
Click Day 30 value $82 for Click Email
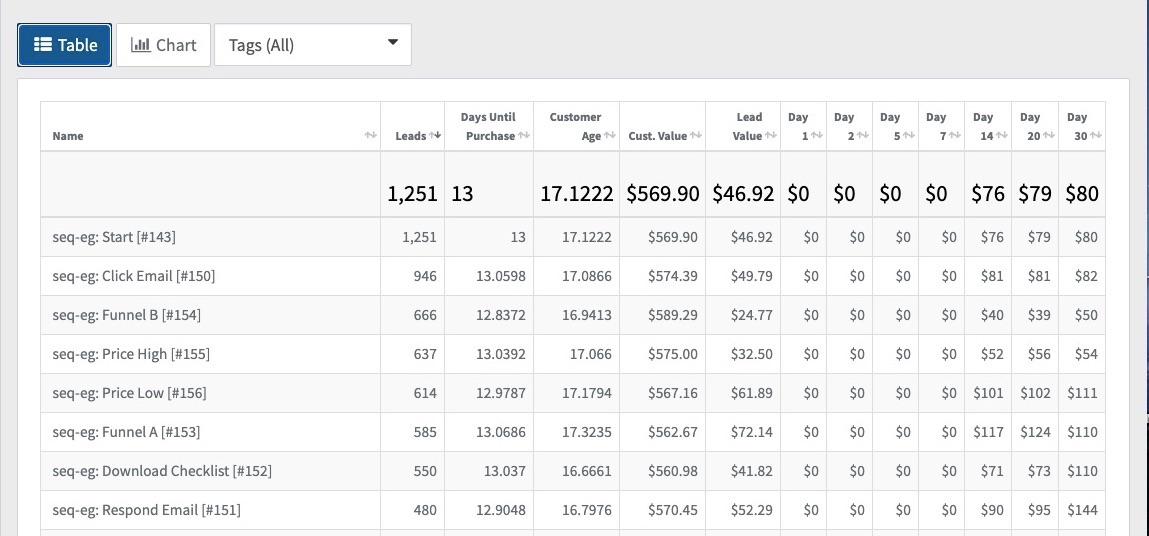click(1087, 276)
